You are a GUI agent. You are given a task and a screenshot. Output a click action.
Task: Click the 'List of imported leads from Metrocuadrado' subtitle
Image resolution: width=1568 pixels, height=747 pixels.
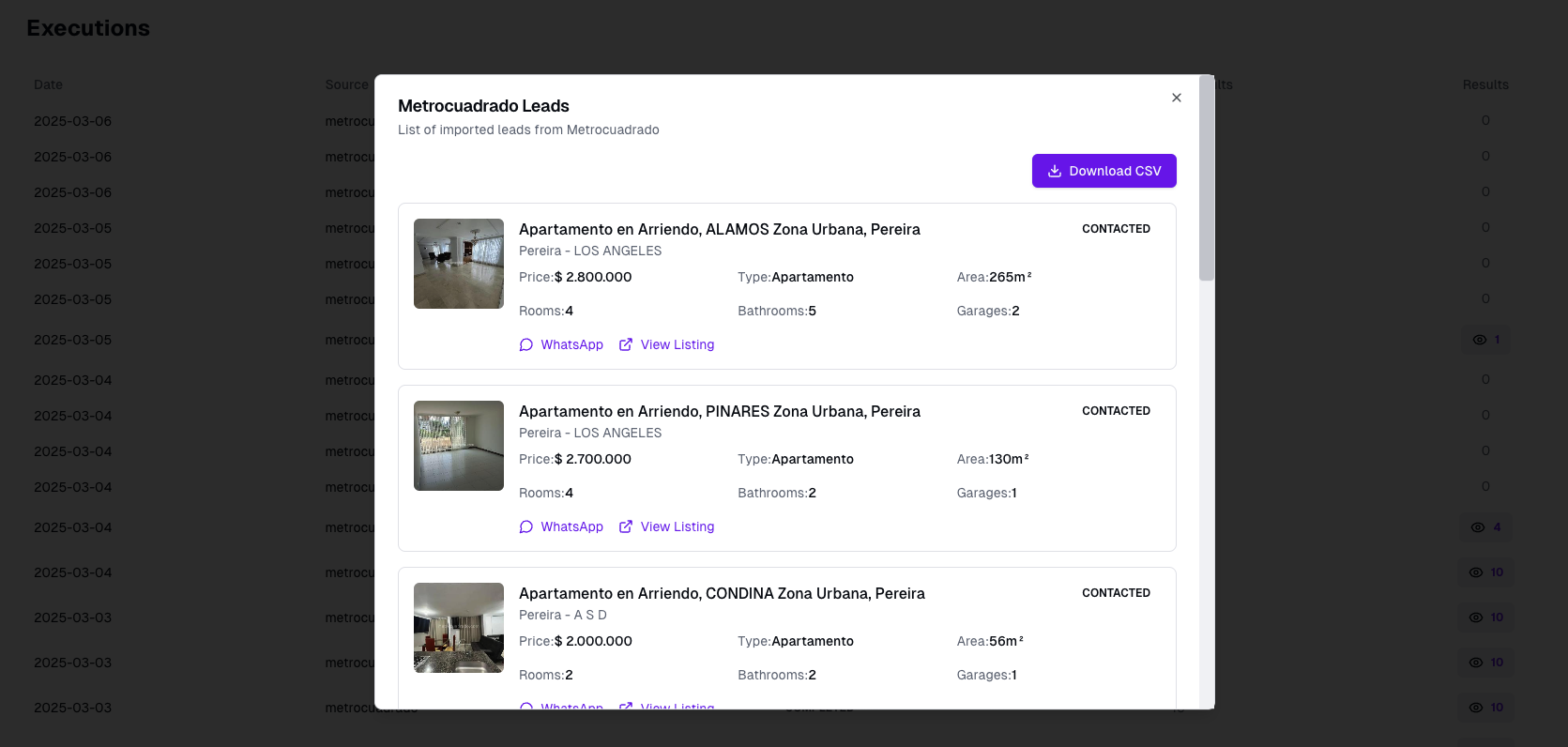tap(528, 130)
